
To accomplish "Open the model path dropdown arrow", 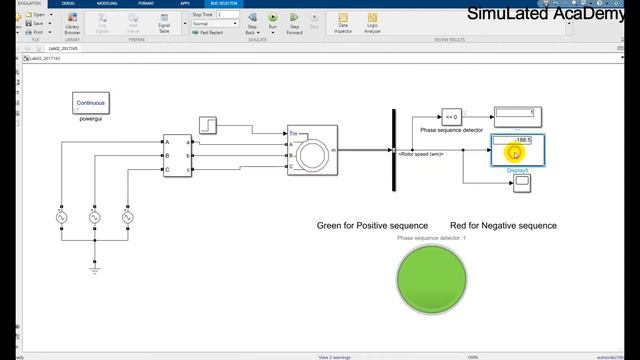I will click(x=622, y=58).
